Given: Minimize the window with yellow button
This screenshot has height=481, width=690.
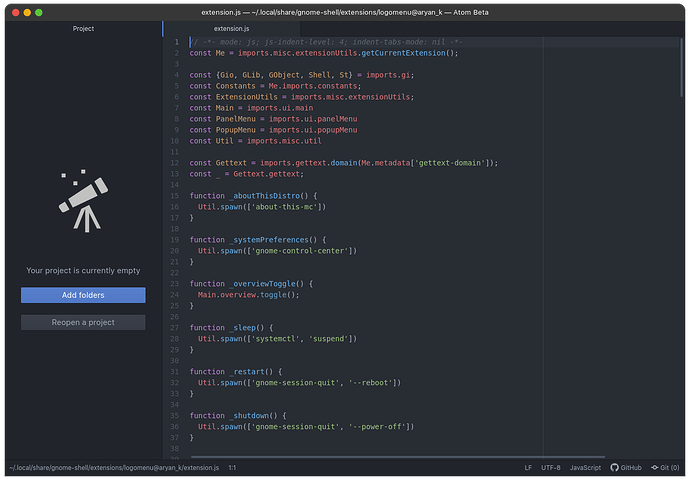Looking at the screenshot, I should tap(27, 12).
